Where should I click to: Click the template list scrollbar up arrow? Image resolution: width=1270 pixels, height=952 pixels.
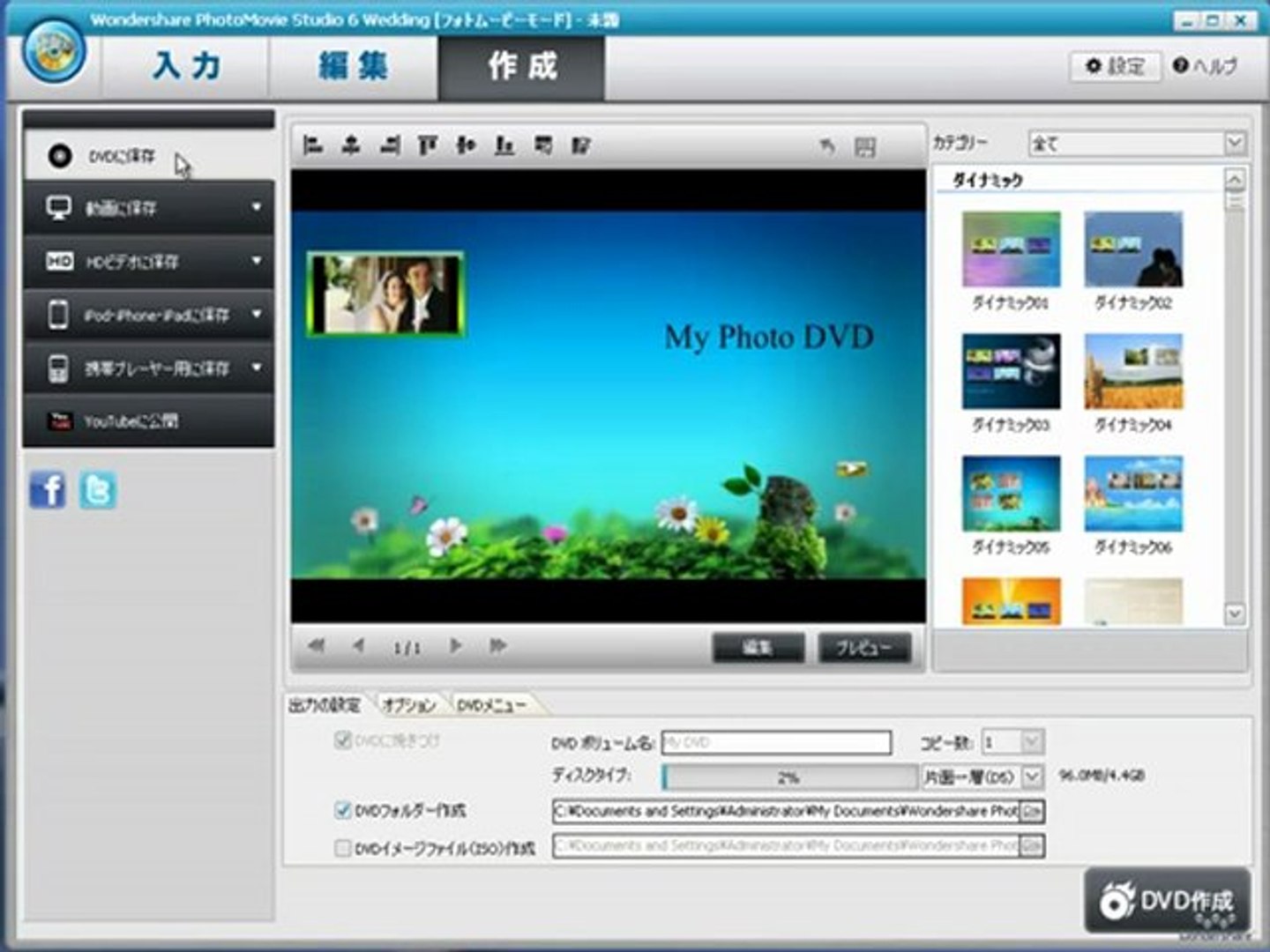pos(1235,179)
